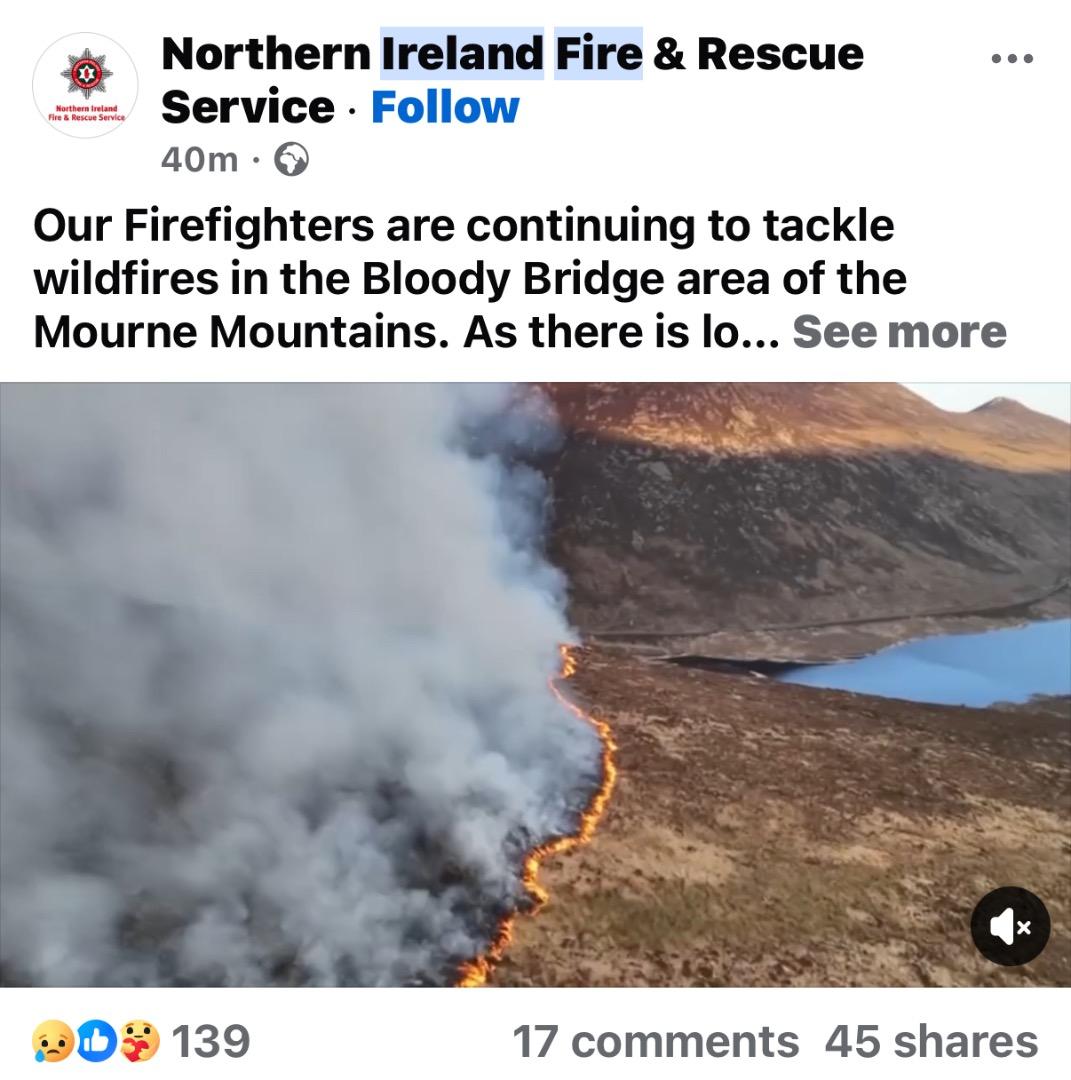Click the care hug reaction emoji
The width and height of the screenshot is (1071, 1080).
pos(139,1041)
